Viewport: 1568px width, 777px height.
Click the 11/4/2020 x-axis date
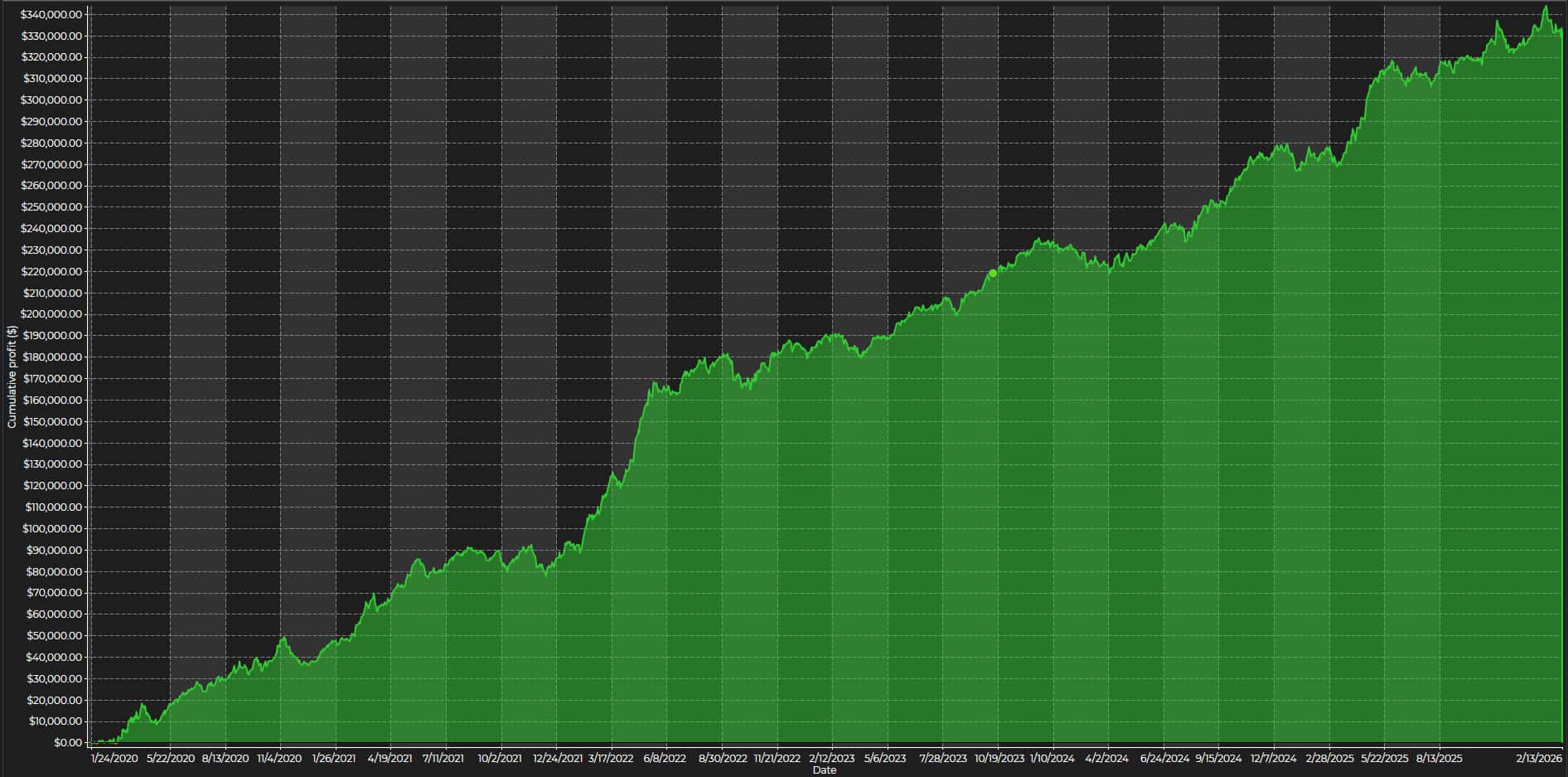[279, 758]
